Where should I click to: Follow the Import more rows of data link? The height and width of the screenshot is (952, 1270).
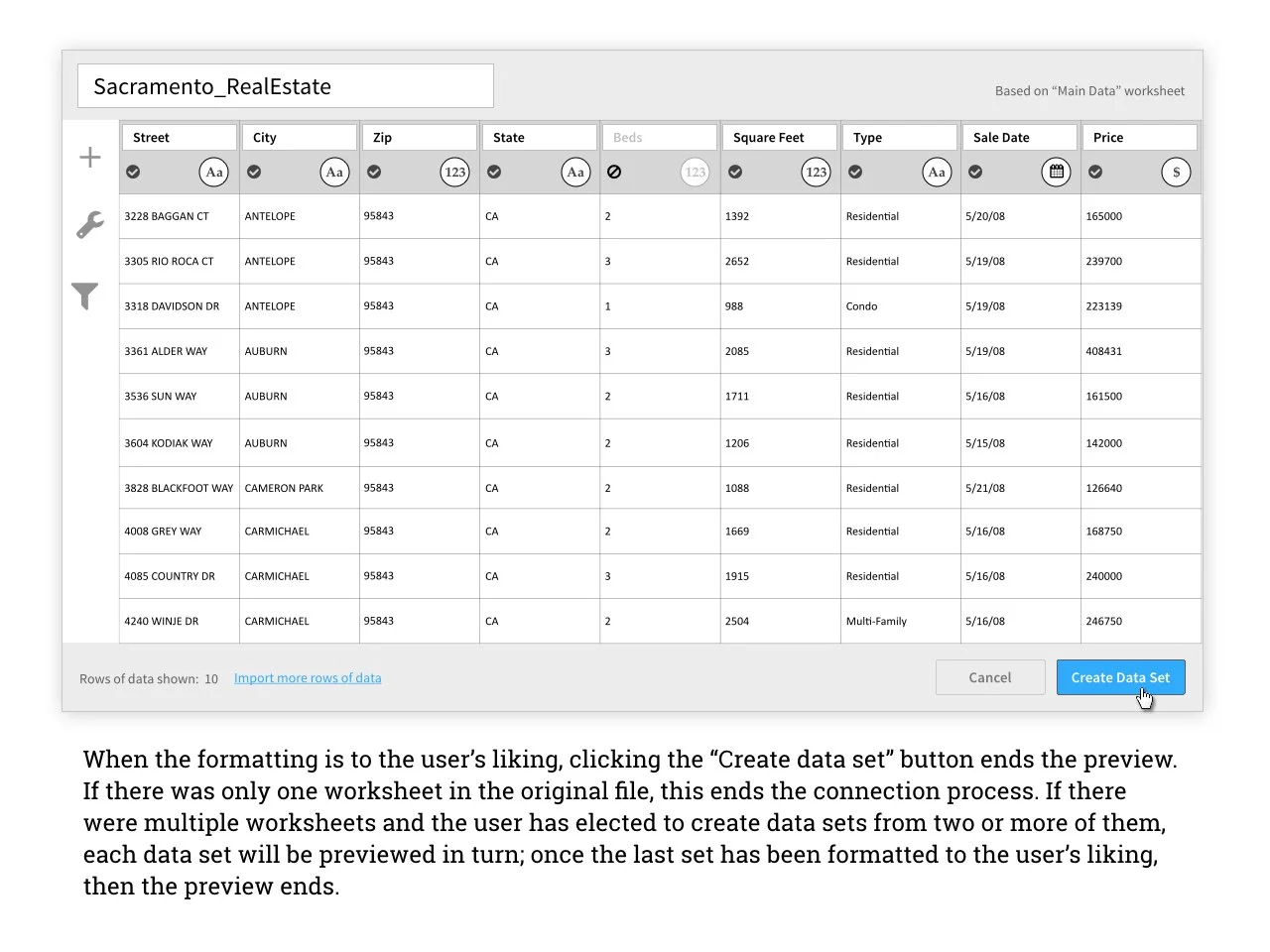point(308,678)
